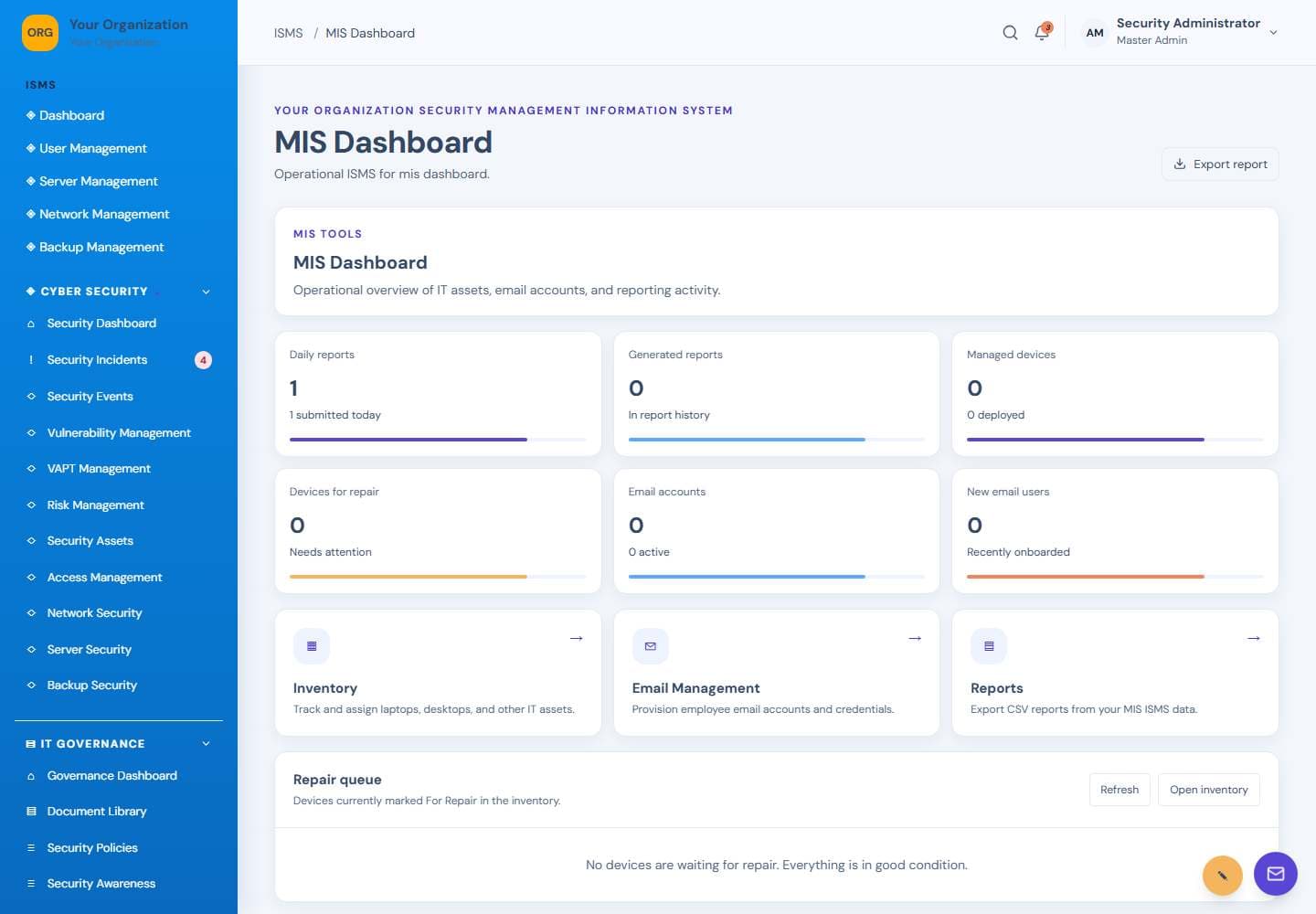
Task: Collapse the Cyber Security section chevron
Action: (206, 292)
